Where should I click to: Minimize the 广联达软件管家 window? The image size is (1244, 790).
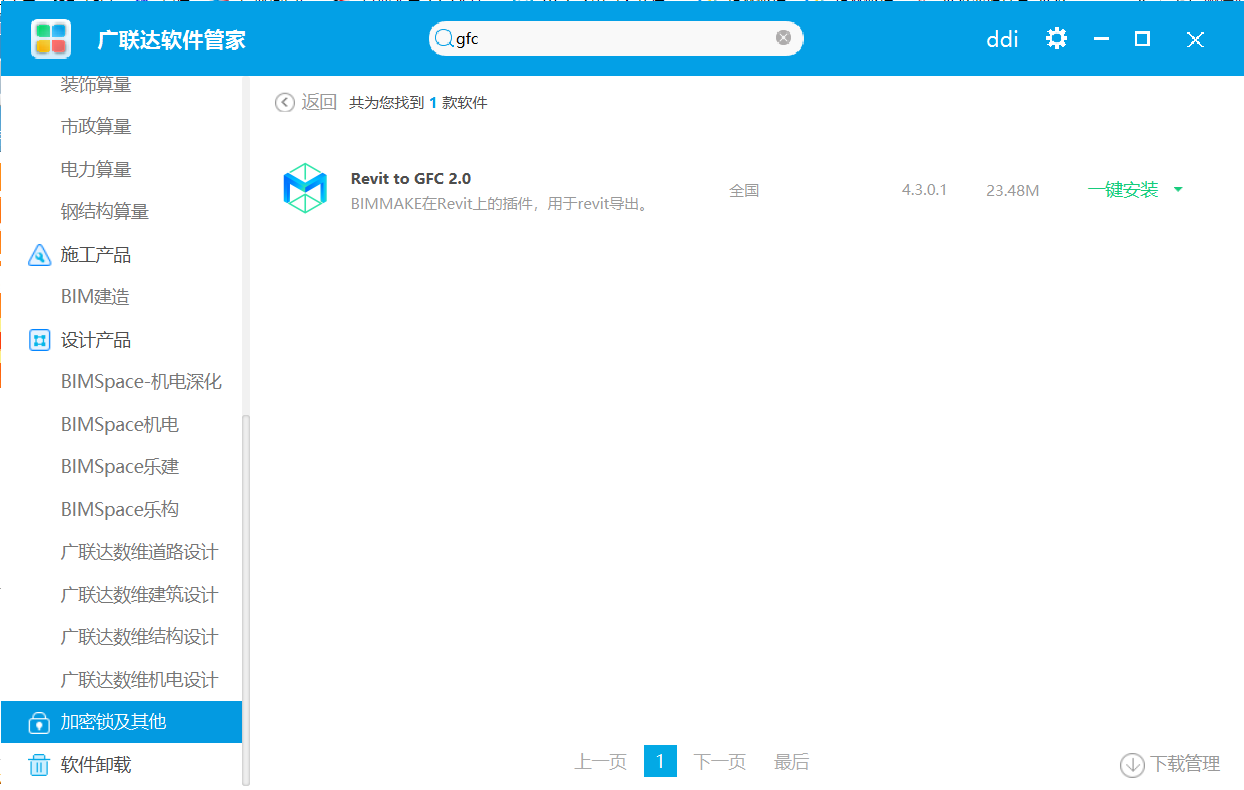1102,39
